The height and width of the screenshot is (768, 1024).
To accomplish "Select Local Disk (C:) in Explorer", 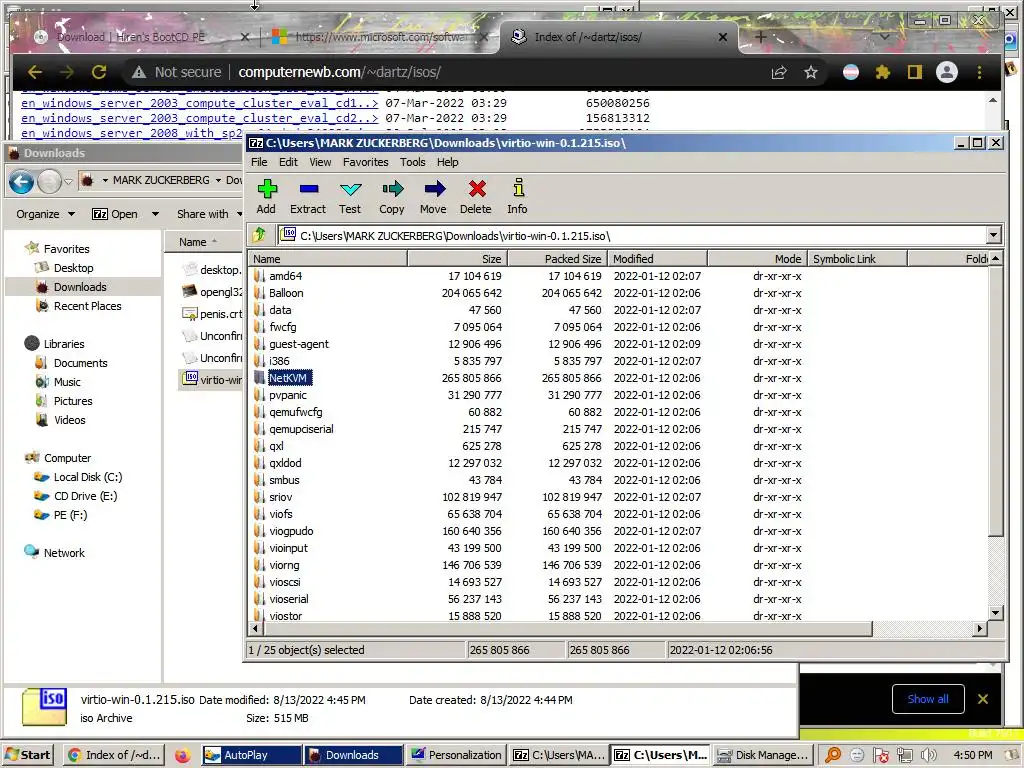I will tap(88, 477).
